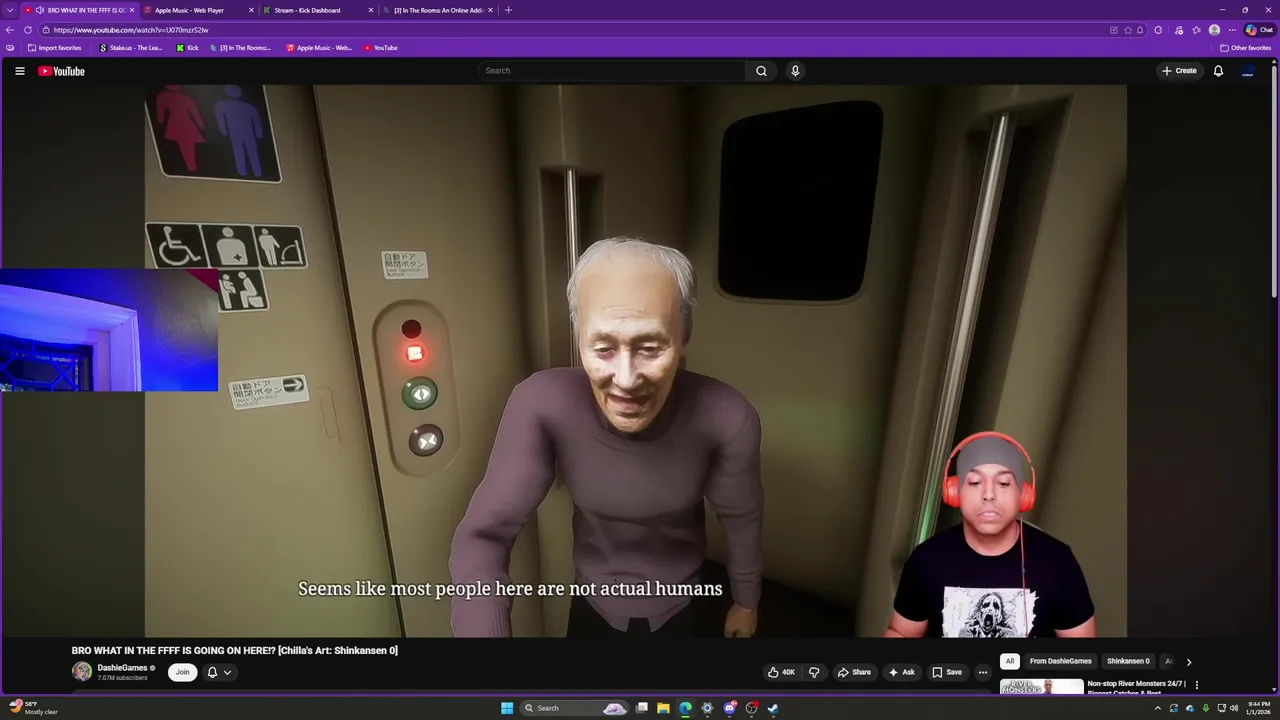Image resolution: width=1280 pixels, height=720 pixels.
Task: Open the browser profile avatar
Action: [1215, 30]
